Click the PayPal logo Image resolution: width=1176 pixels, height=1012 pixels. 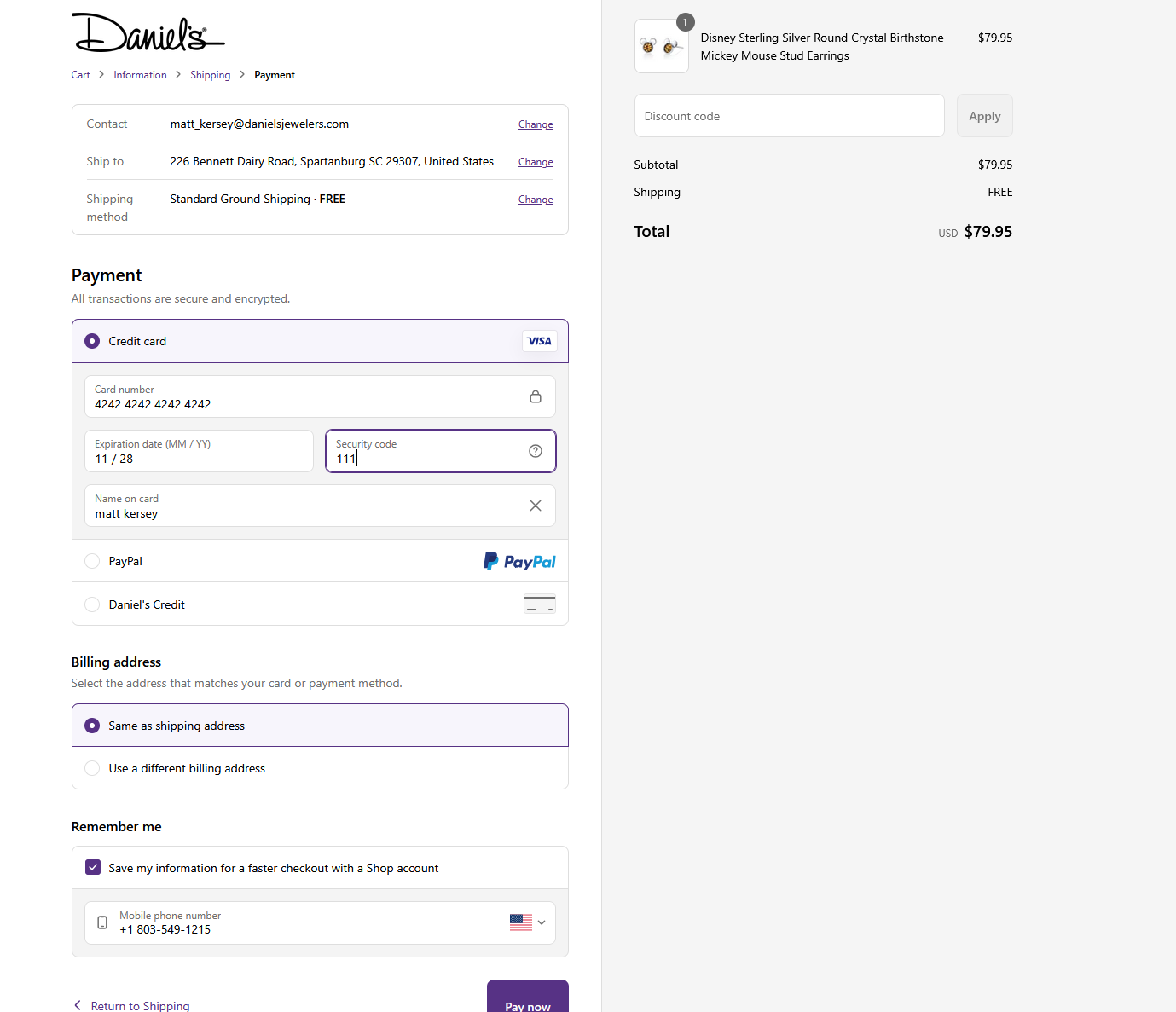coord(519,561)
